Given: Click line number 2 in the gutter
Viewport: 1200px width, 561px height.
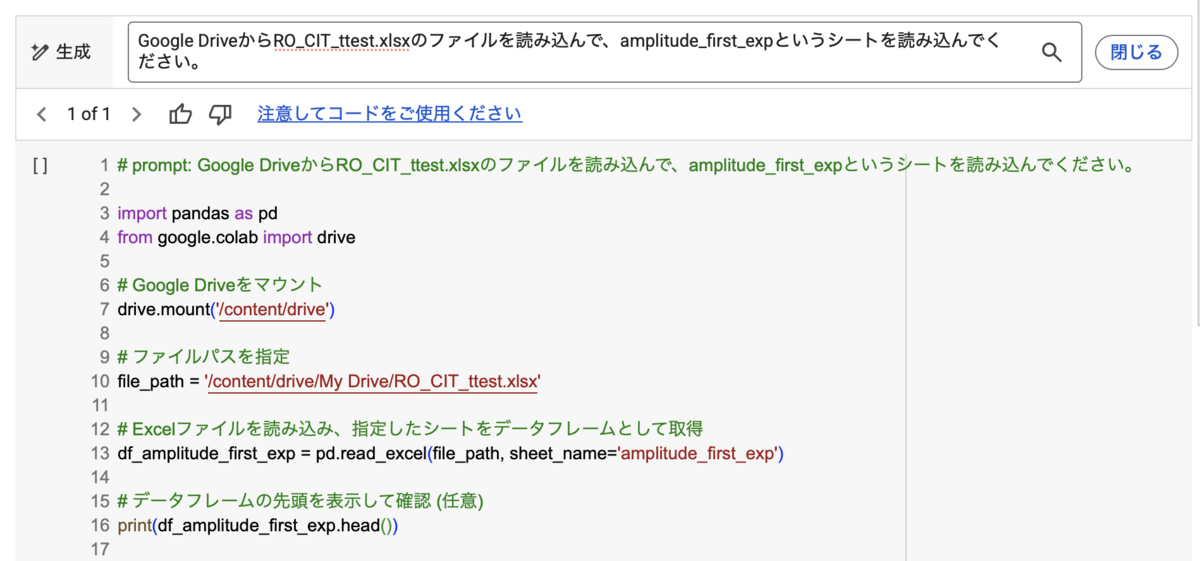Looking at the screenshot, I should coord(103,189).
